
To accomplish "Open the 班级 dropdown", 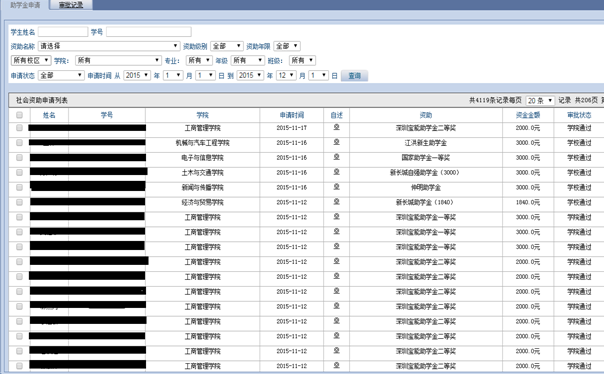I will pyautogui.click(x=302, y=60).
